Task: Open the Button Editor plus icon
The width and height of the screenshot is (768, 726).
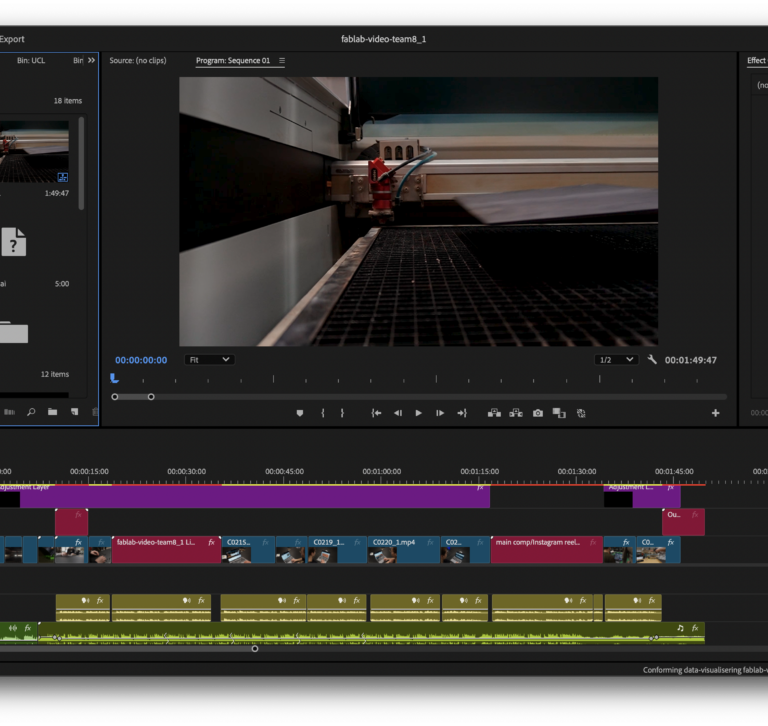Action: [715, 413]
